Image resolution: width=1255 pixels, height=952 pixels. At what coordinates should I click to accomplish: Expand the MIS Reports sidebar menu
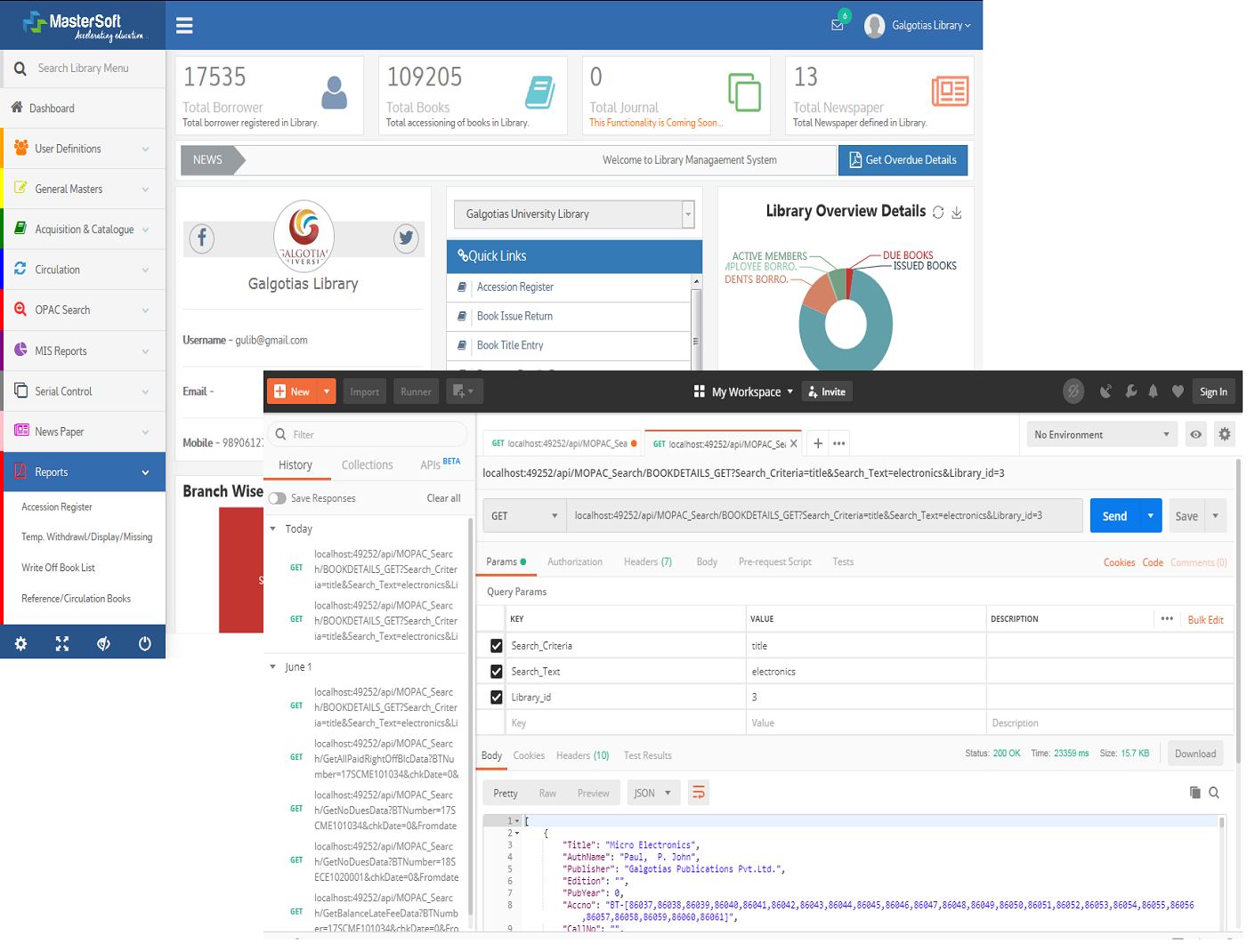coord(84,351)
